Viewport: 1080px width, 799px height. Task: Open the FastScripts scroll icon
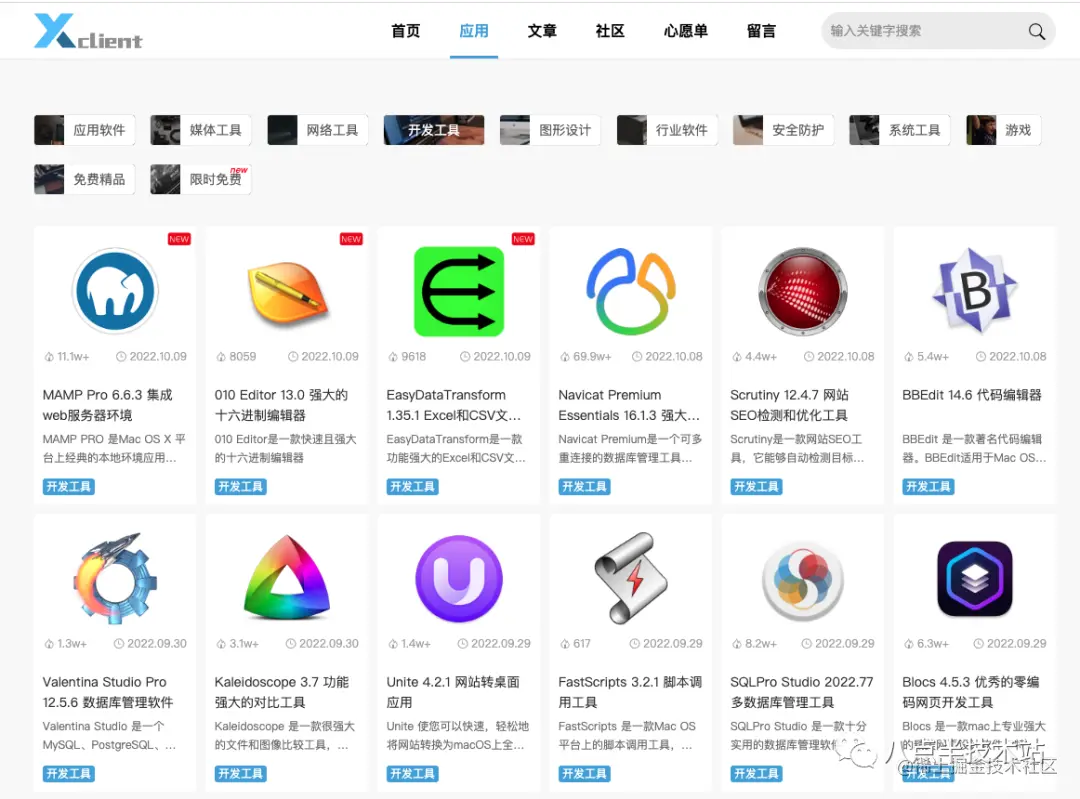631,578
